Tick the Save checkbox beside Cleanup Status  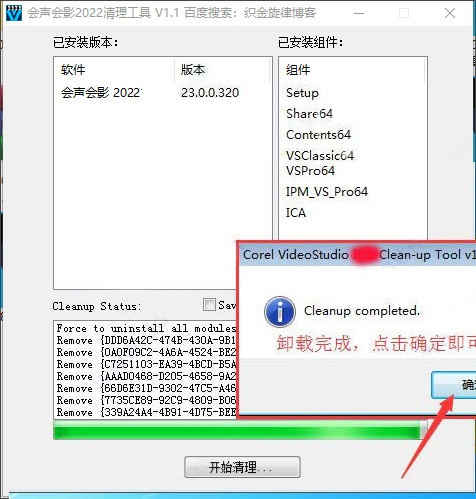pyautogui.click(x=209, y=304)
